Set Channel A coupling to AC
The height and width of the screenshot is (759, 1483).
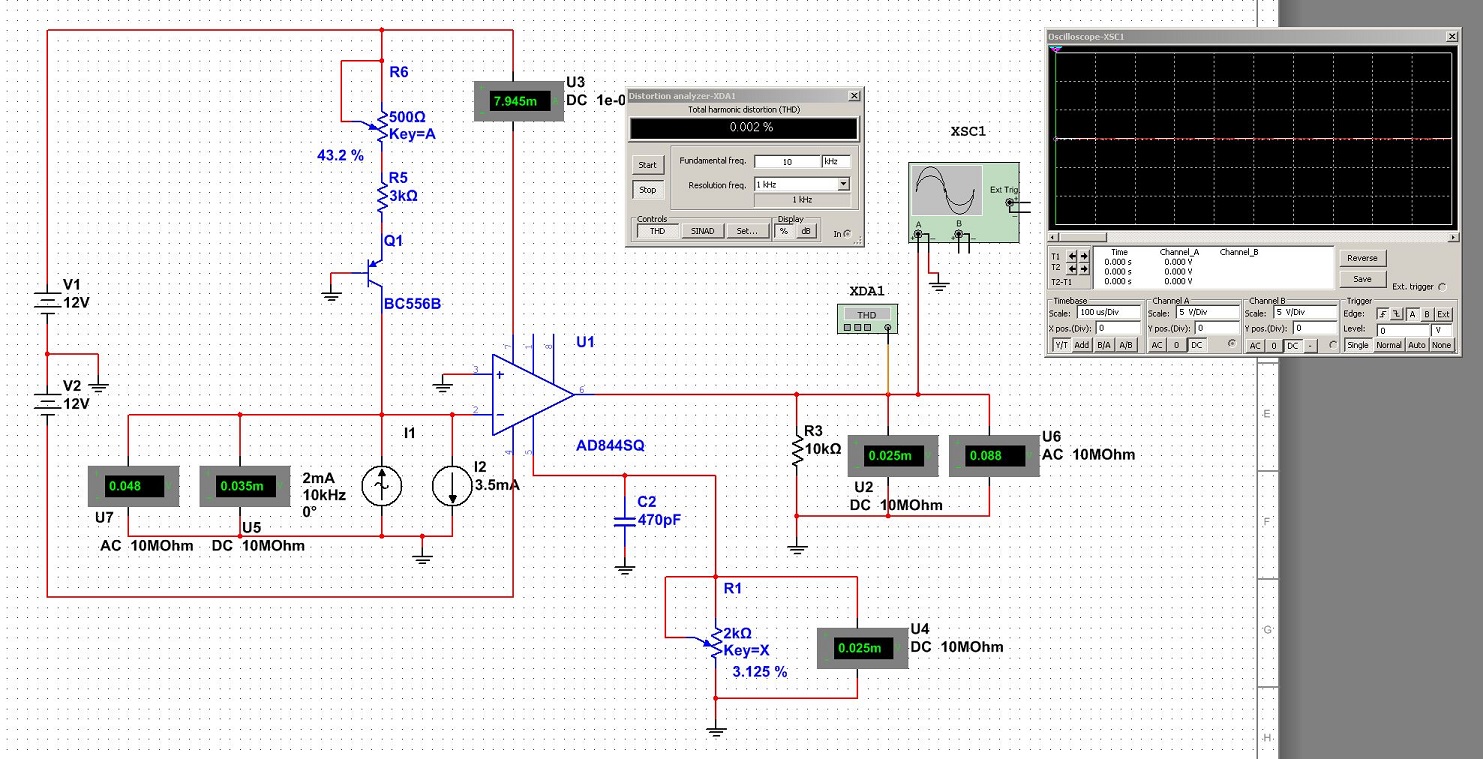pyautogui.click(x=1157, y=345)
